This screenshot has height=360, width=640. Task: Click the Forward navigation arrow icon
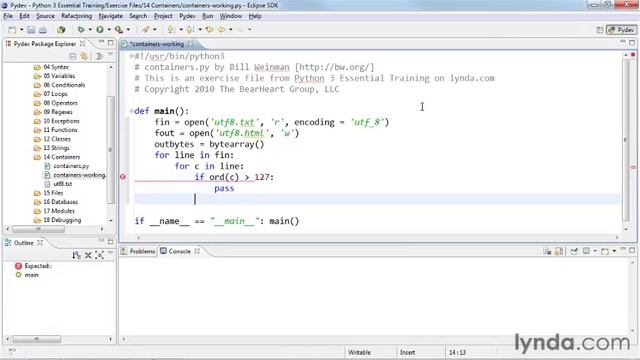pyautogui.click(x=240, y=29)
